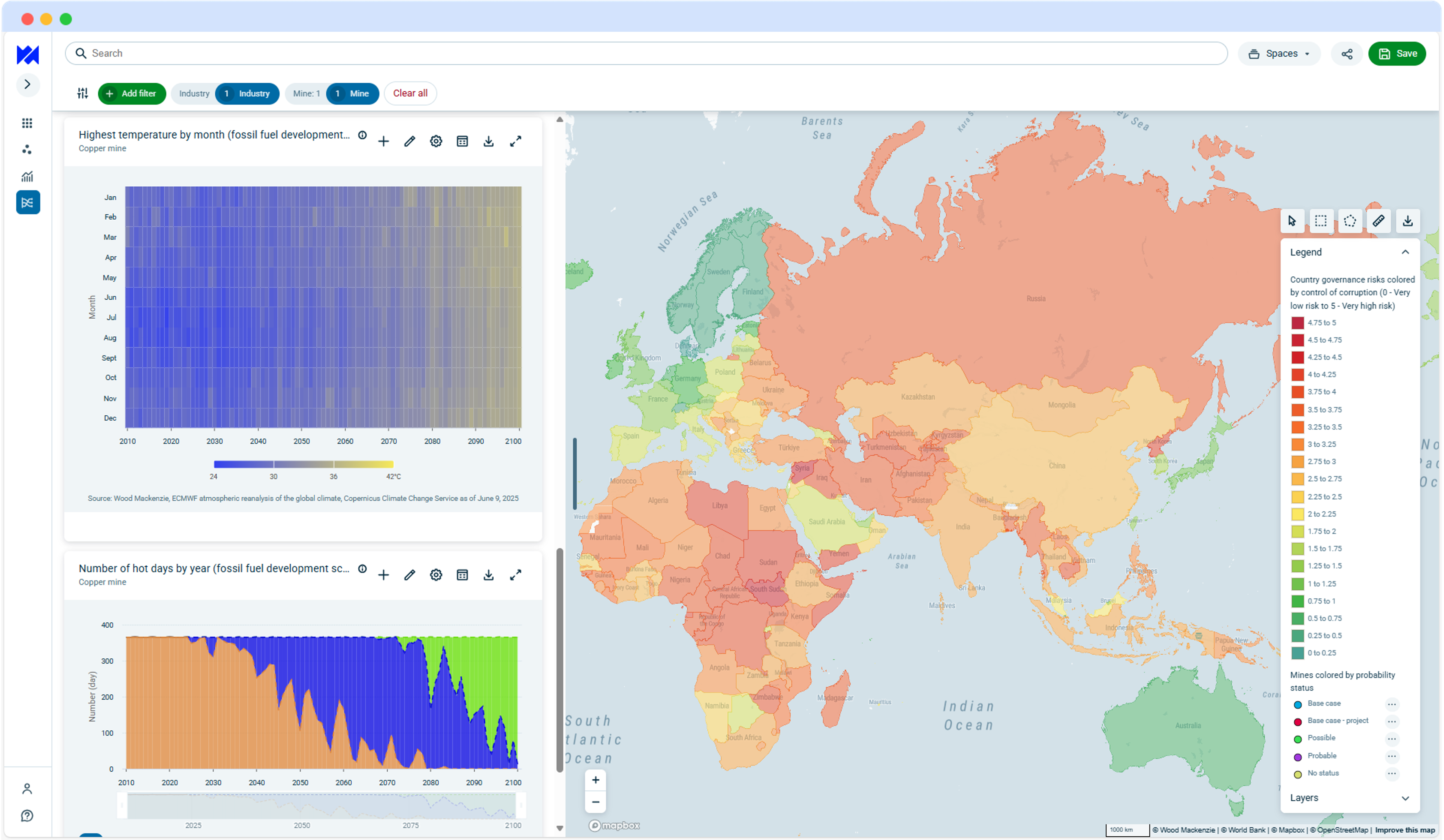This screenshot has height=840, width=1444.
Task: Toggle the Industry filter chip
Action: click(247, 93)
